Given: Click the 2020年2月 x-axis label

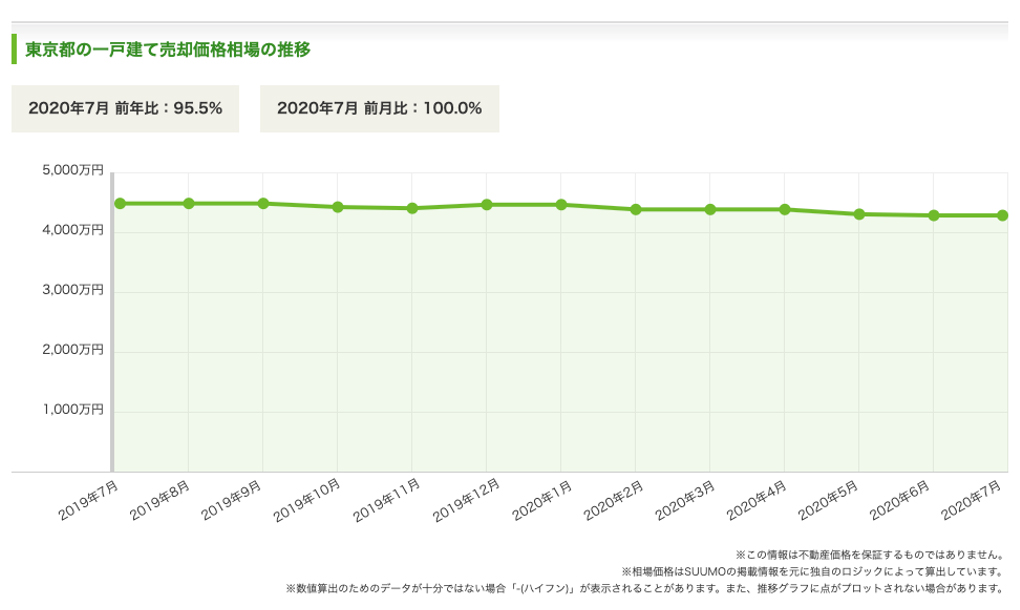Looking at the screenshot, I should point(614,501).
